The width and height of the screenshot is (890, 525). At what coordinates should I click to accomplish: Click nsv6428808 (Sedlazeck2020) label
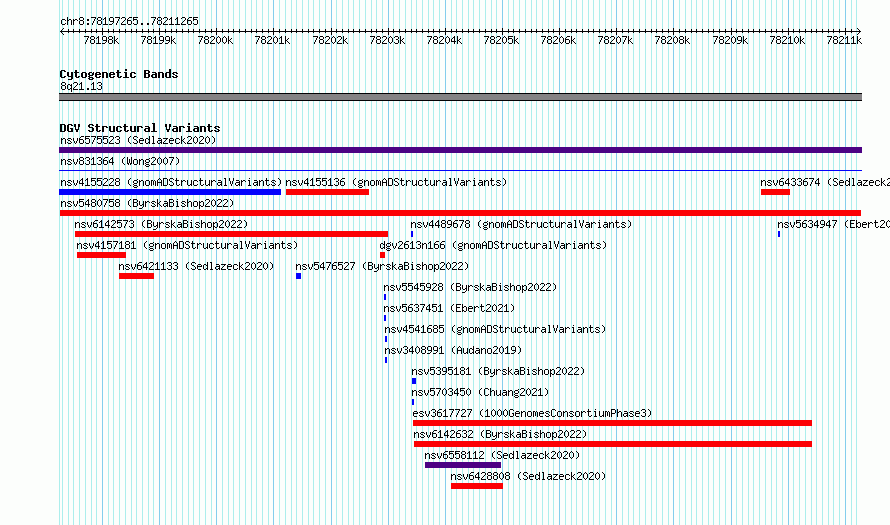point(528,476)
